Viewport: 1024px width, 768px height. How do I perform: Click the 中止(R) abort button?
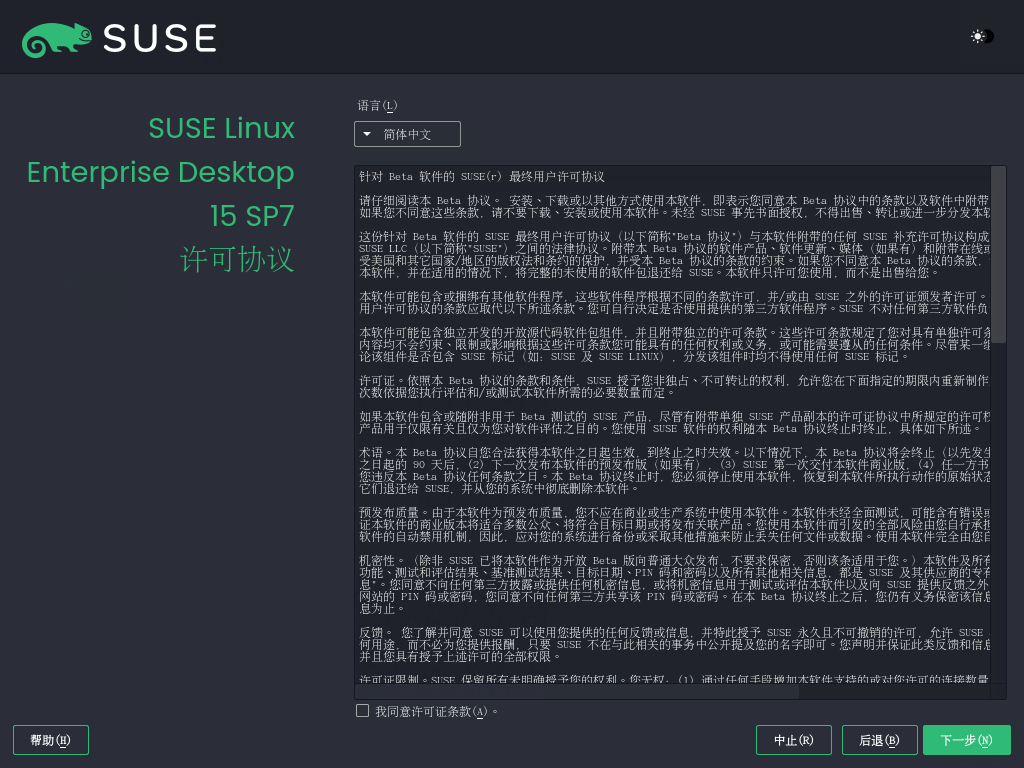click(793, 740)
